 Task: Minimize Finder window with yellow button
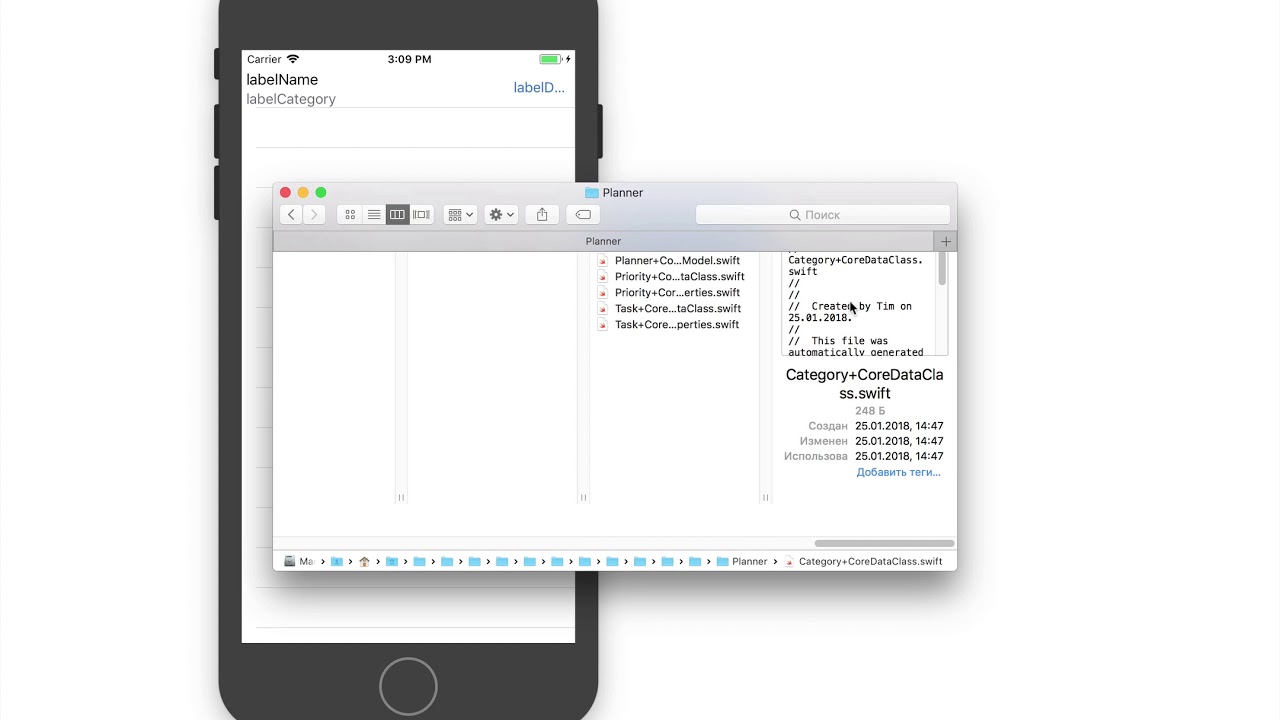tap(303, 192)
